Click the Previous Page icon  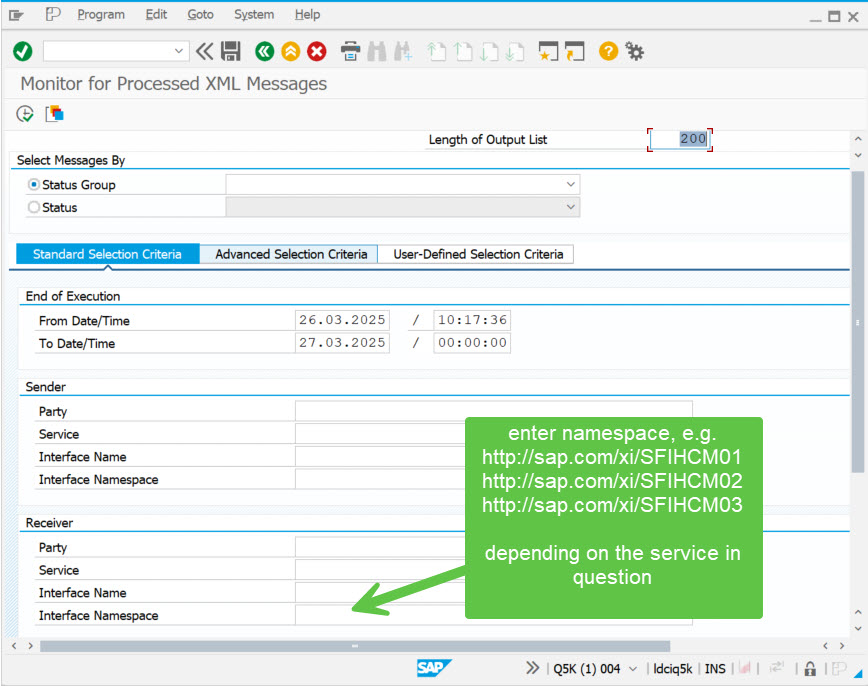click(463, 51)
